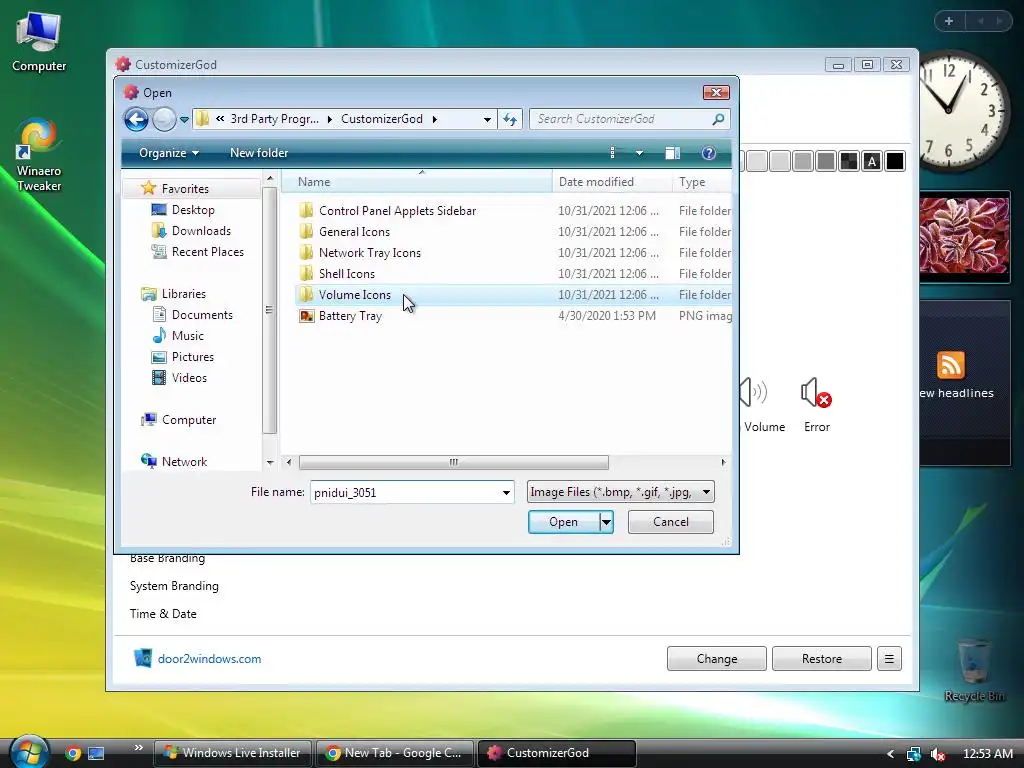The image size is (1024, 768).
Task: Open Image Files type filter dropdown
Action: [620, 492]
